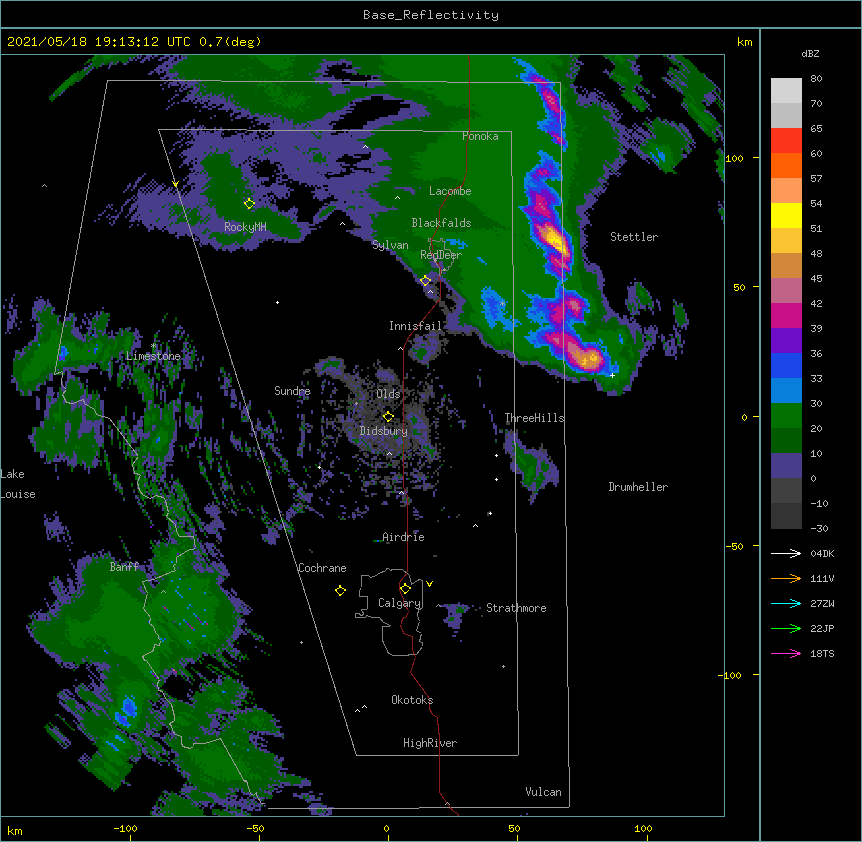Click the Stettler label
Screen dimensions: 862x842
[634, 237]
